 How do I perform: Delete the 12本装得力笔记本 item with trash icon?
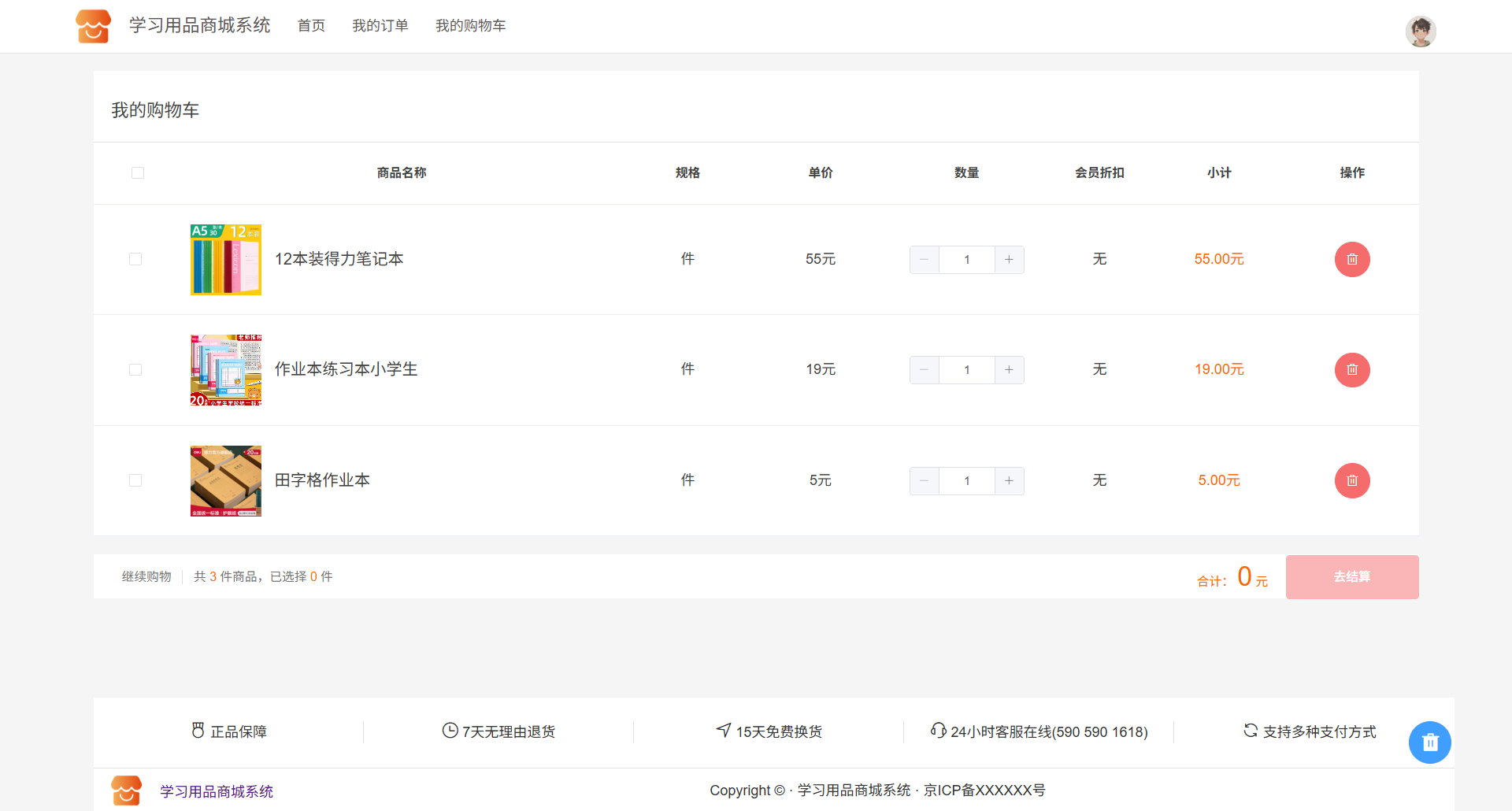pos(1351,259)
